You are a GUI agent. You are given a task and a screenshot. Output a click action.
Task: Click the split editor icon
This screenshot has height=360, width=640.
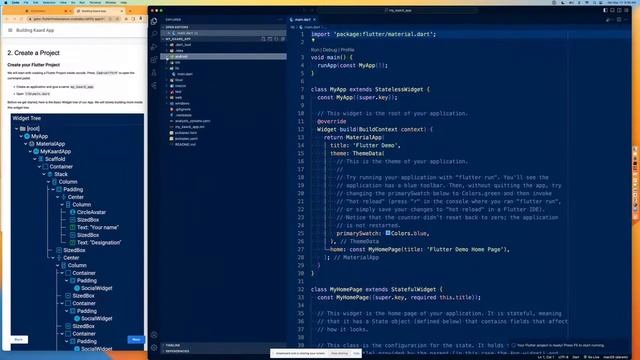(619, 20)
